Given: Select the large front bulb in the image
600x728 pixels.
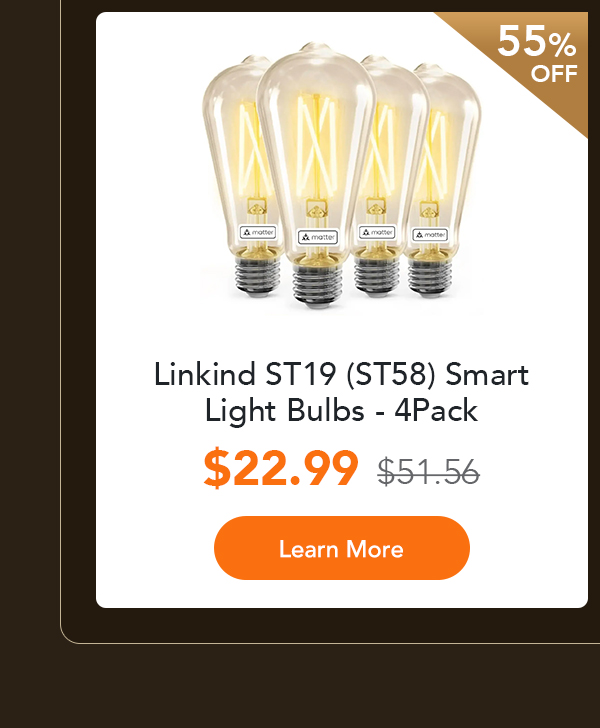Looking at the screenshot, I should click(316, 174).
